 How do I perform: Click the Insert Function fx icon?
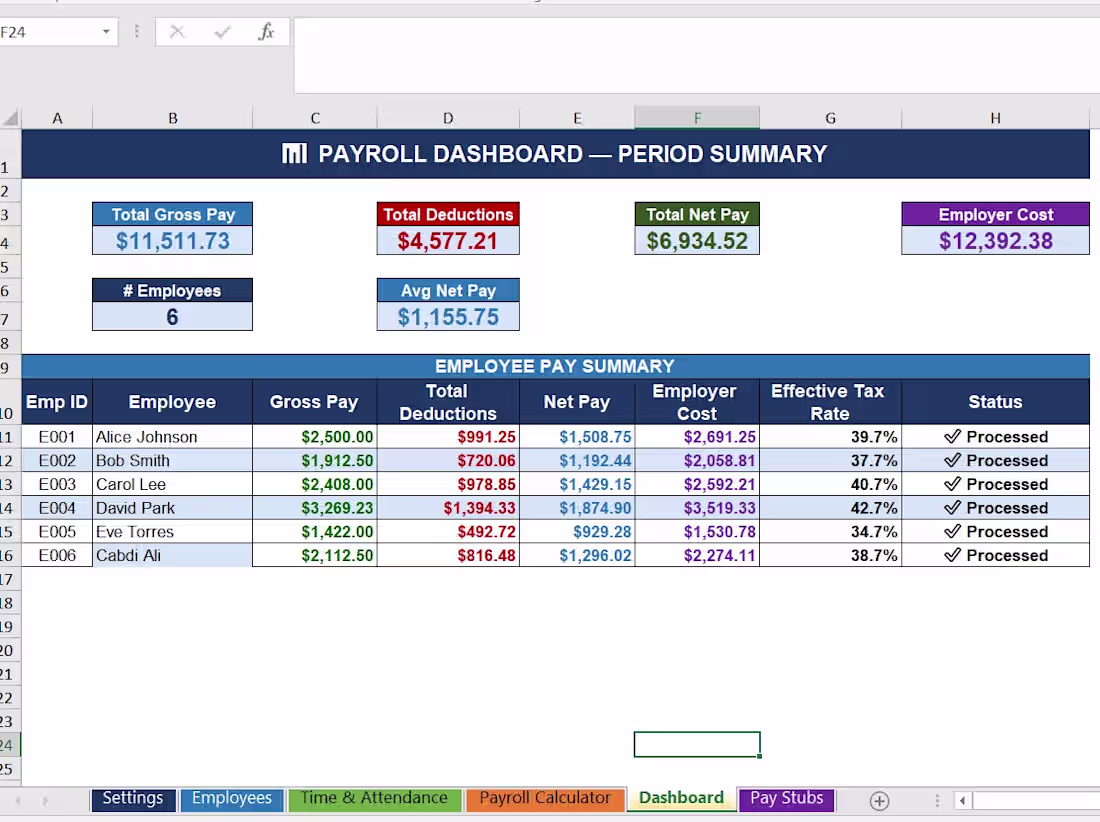pos(266,32)
